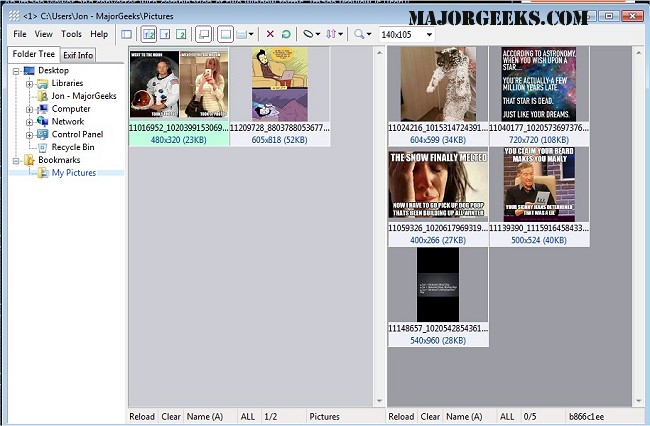
Task: Toggle the floating preview window icon
Action: point(204,34)
